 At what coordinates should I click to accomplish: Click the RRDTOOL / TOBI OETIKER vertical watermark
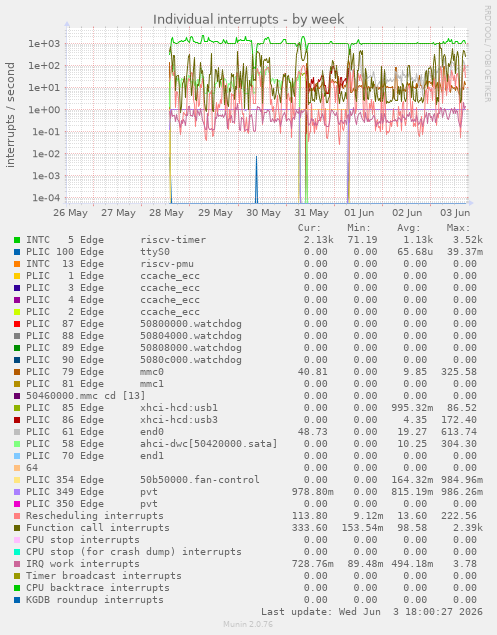488,53
